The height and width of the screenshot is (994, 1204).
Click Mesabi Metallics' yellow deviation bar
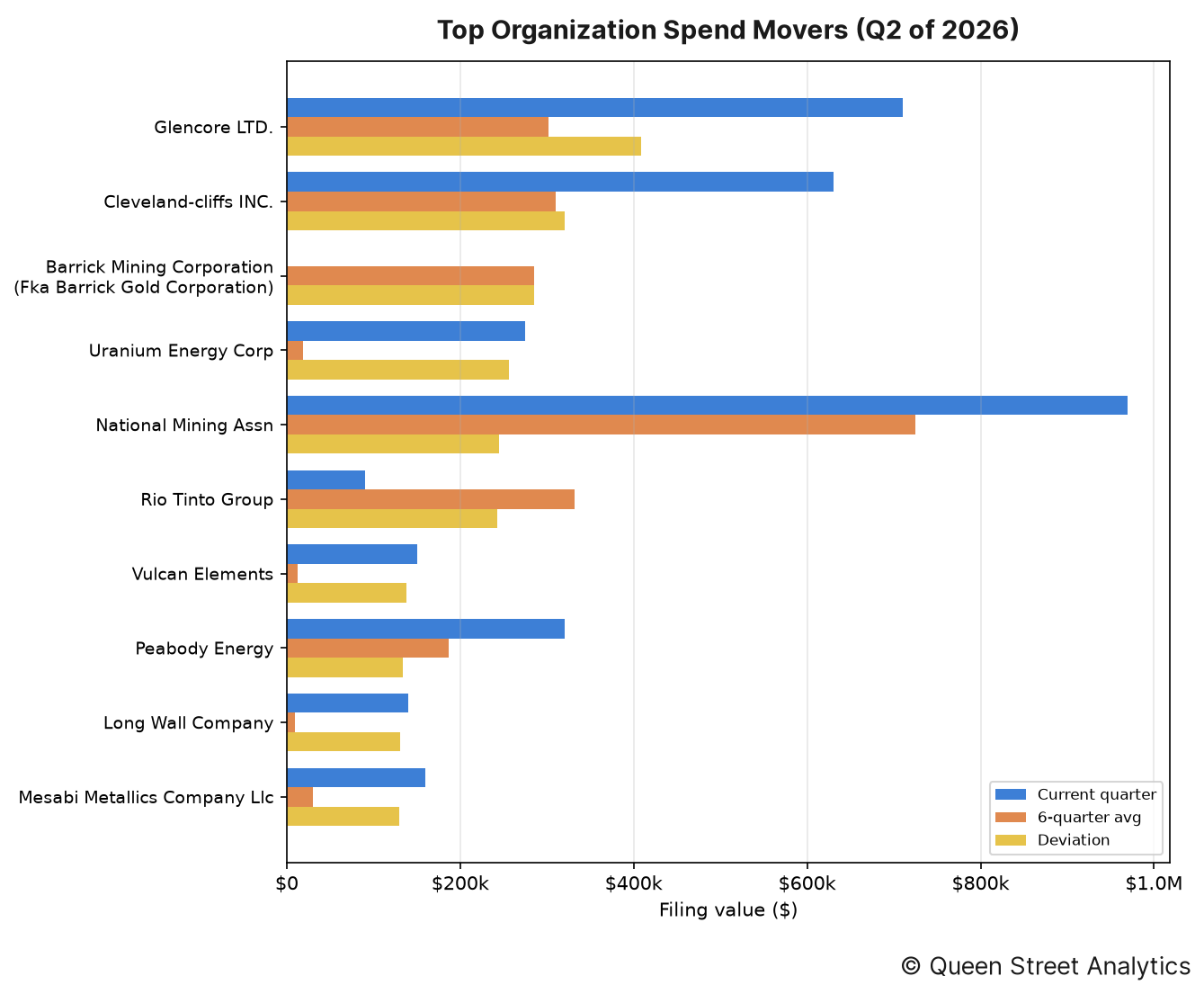[343, 817]
